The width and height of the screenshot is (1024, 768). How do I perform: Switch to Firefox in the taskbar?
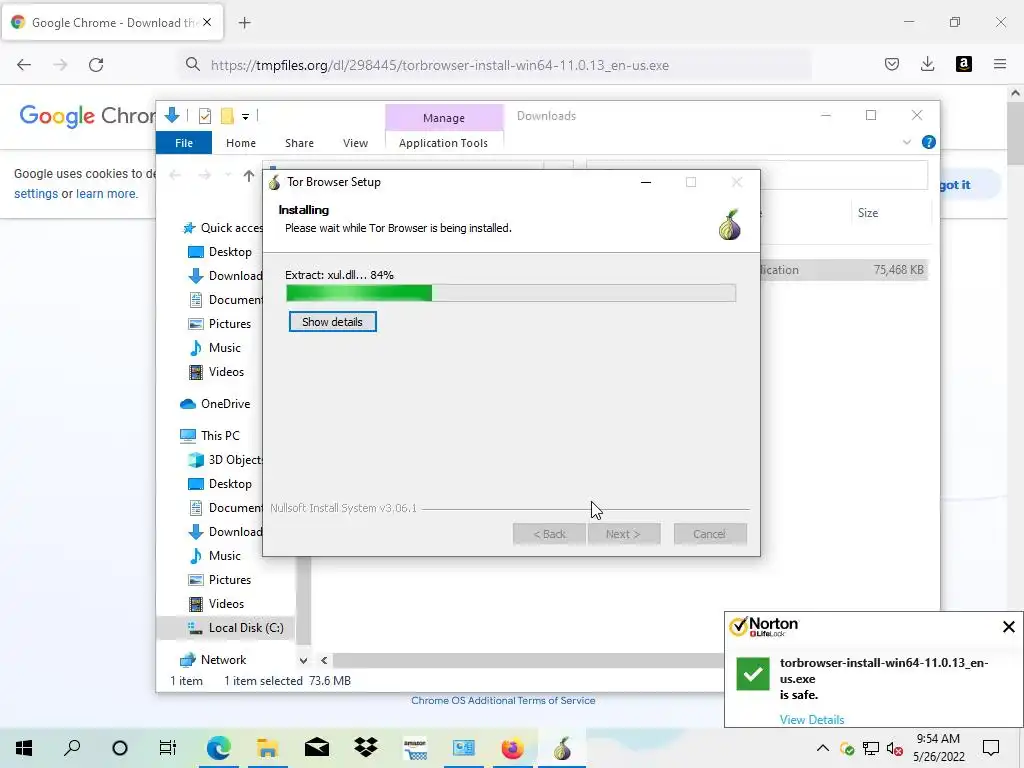pos(513,748)
